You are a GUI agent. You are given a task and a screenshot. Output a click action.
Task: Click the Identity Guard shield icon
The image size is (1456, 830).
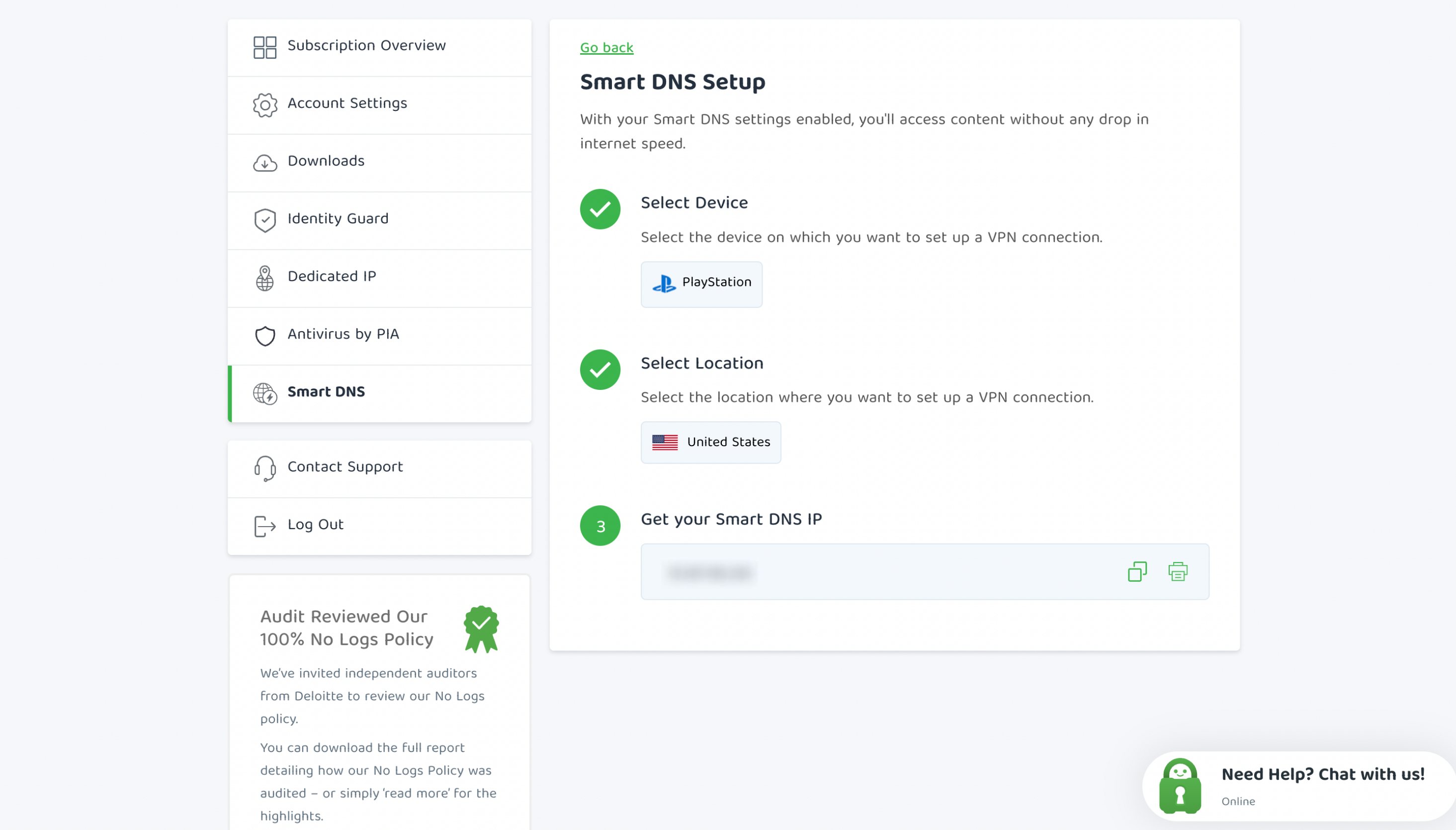click(x=265, y=220)
